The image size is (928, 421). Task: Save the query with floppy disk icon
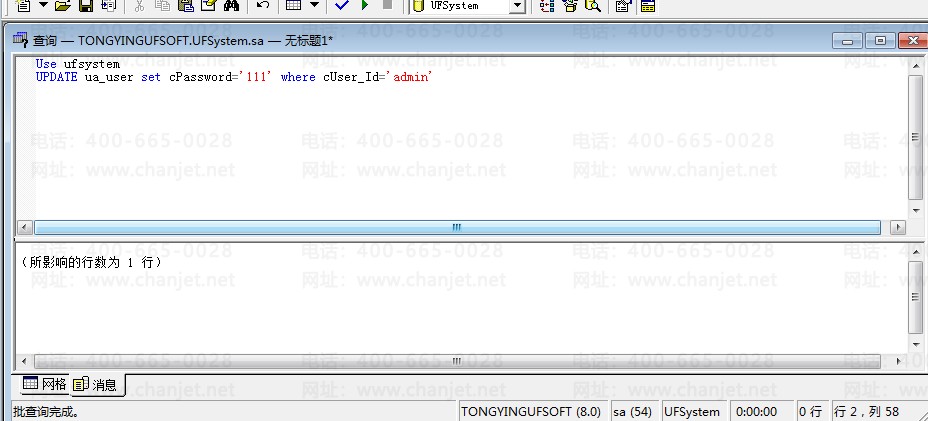point(86,5)
